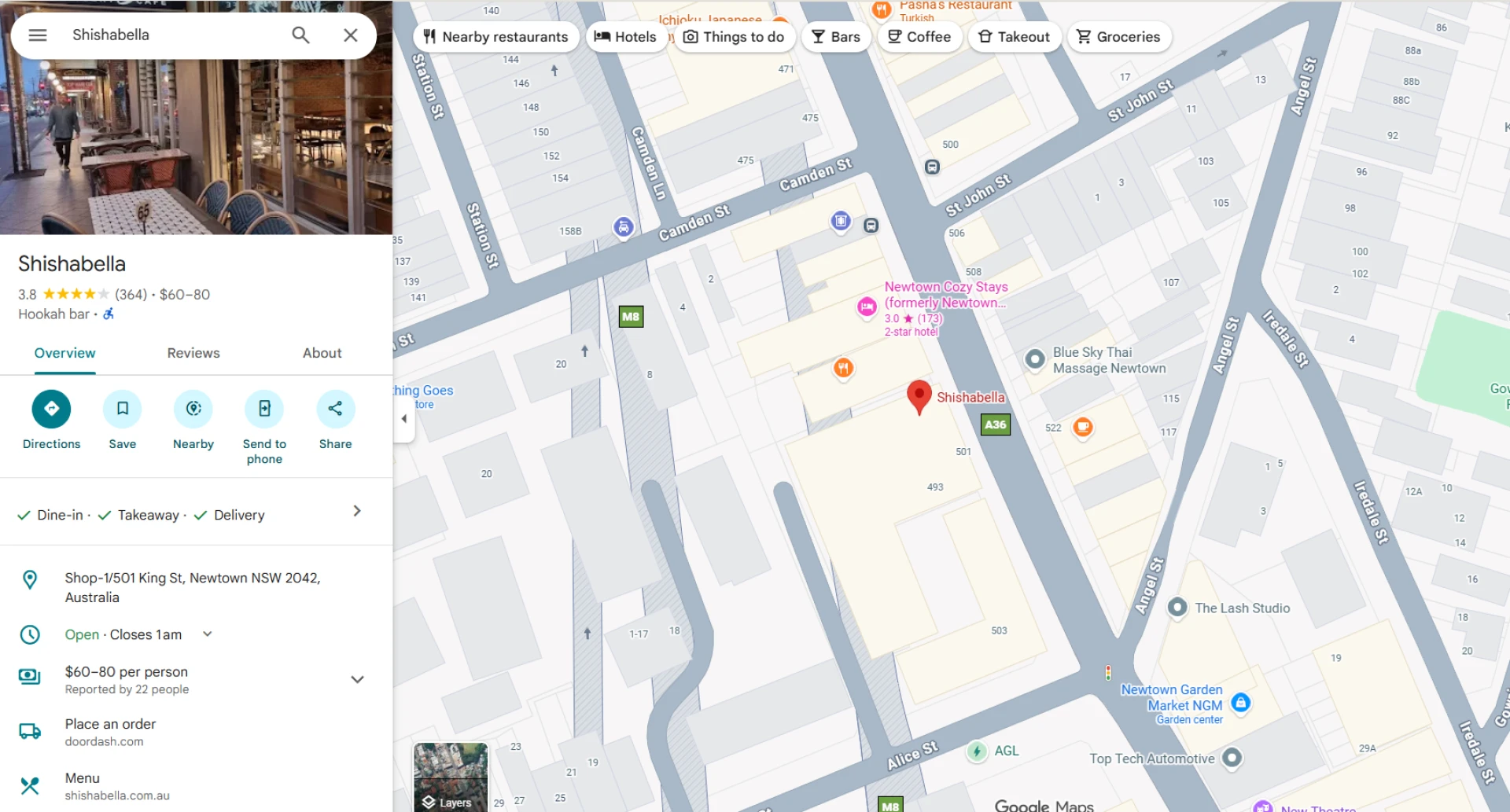Click the Nearby icon
The width and height of the screenshot is (1510, 812).
[x=193, y=409]
